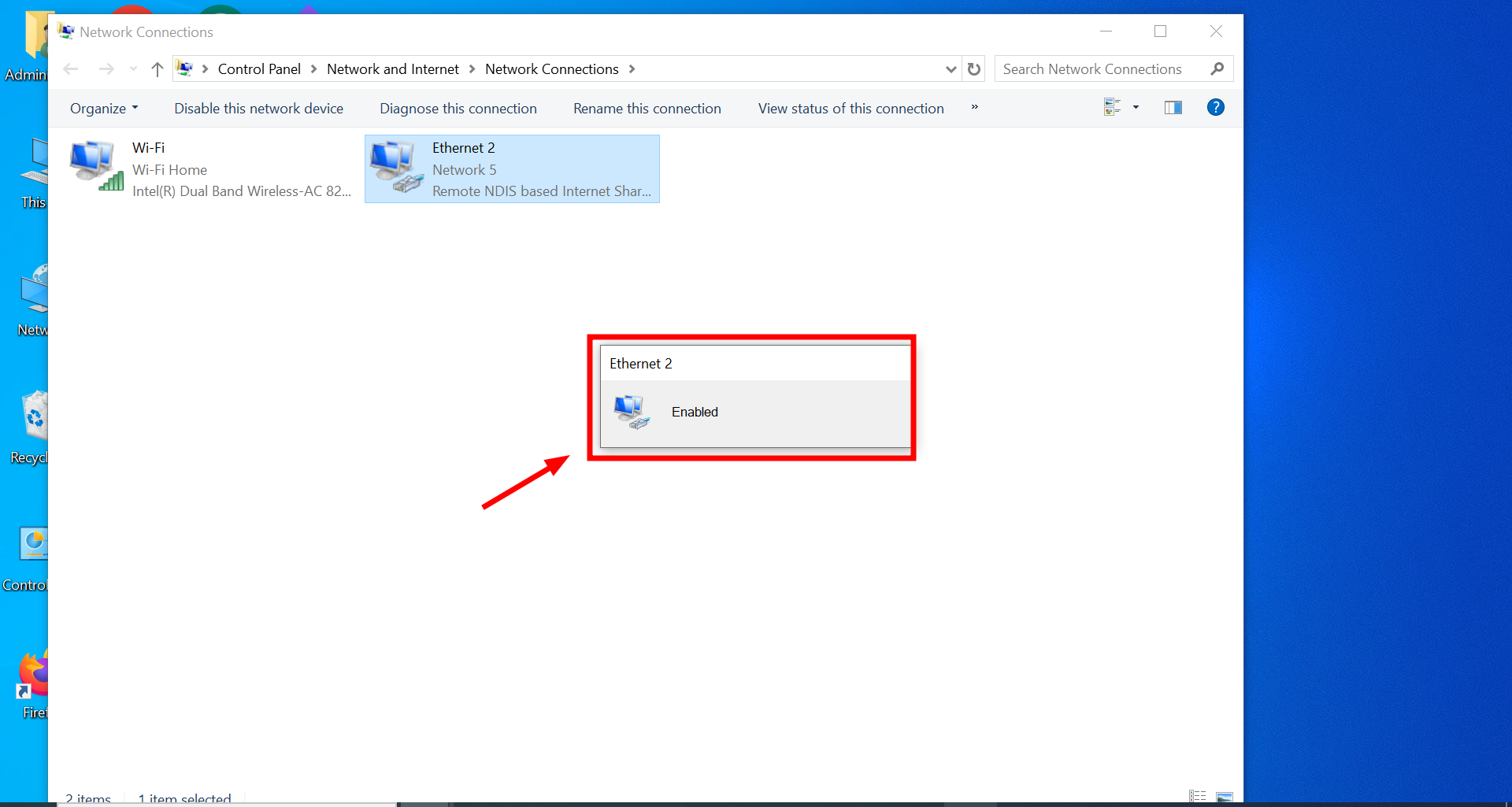Select the Ethernet 2 adapter icon

coord(398,166)
